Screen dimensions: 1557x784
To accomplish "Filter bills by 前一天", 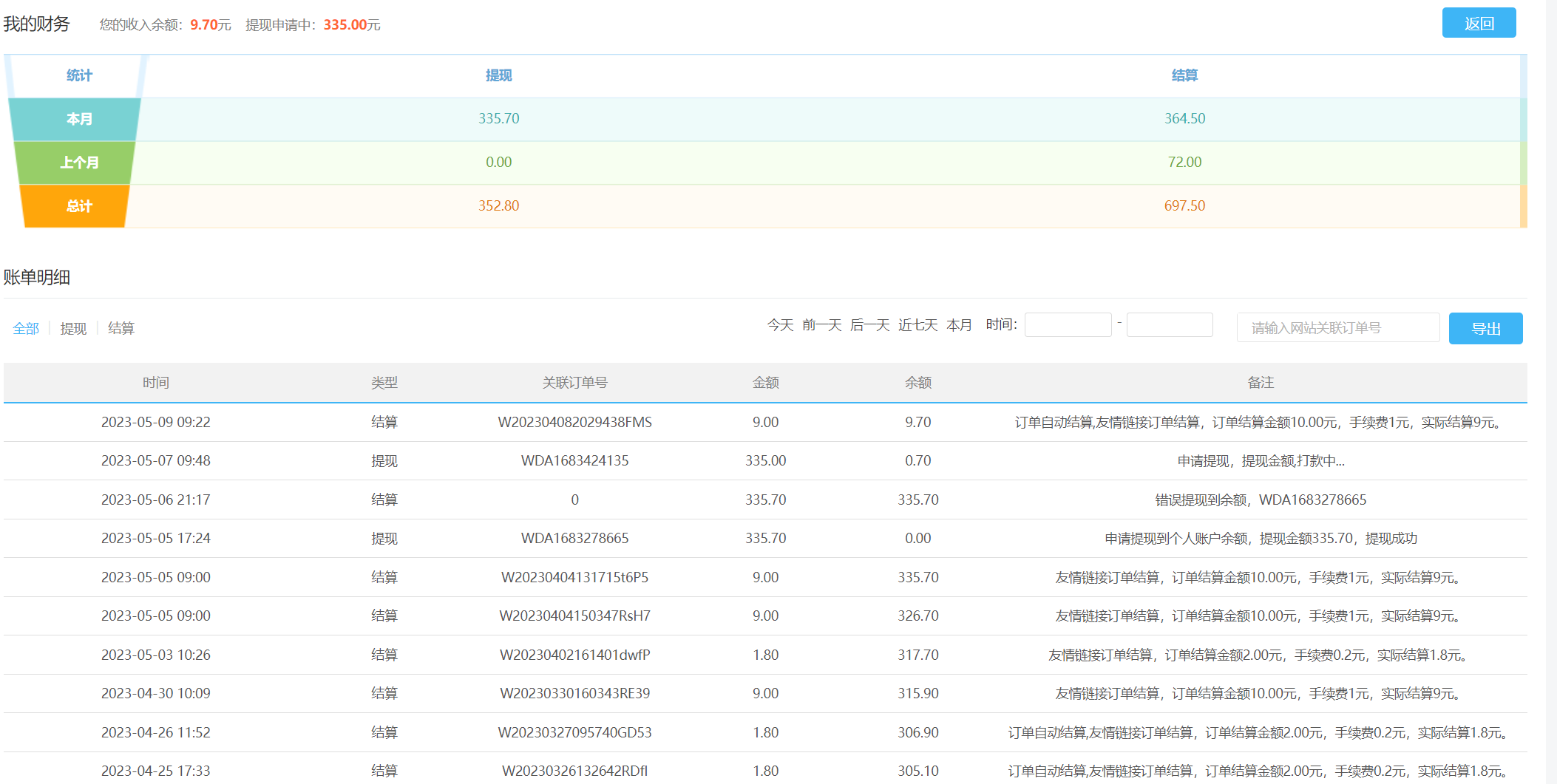I will (x=821, y=325).
